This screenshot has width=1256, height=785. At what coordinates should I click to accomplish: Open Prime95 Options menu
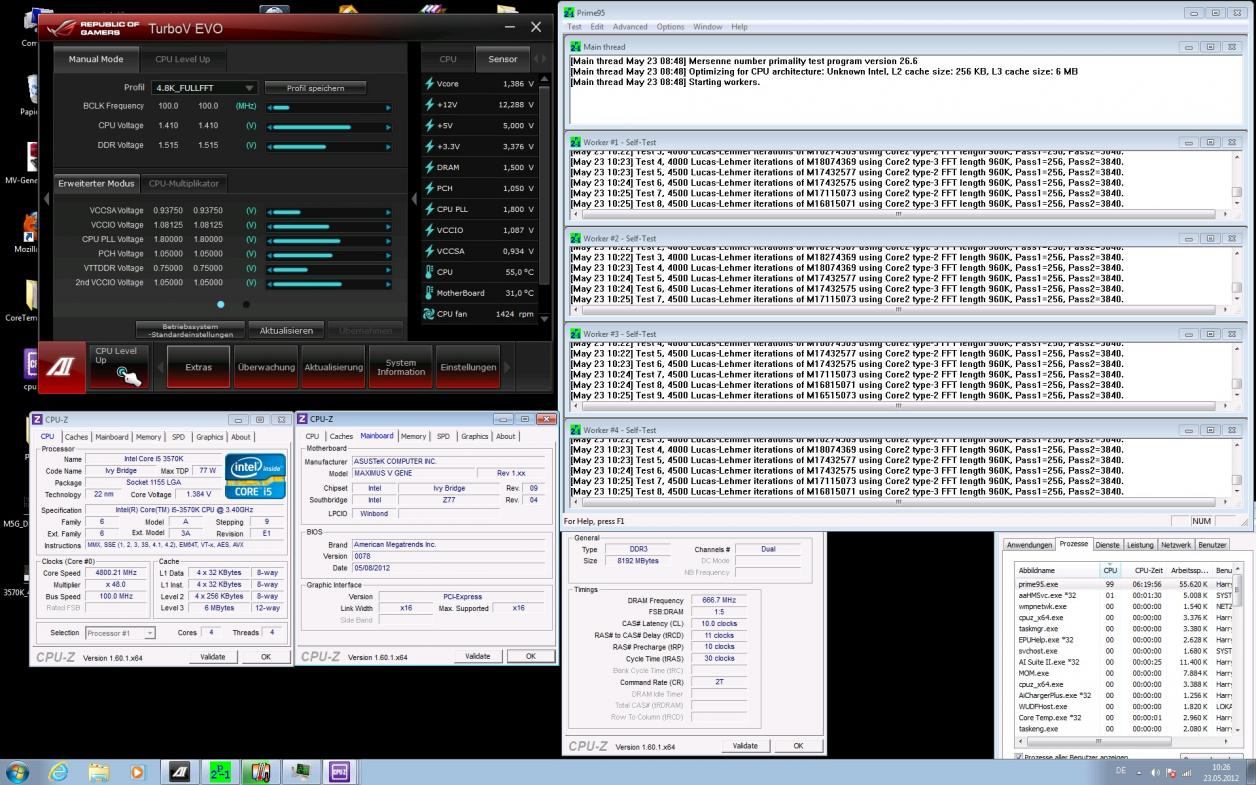click(x=670, y=27)
